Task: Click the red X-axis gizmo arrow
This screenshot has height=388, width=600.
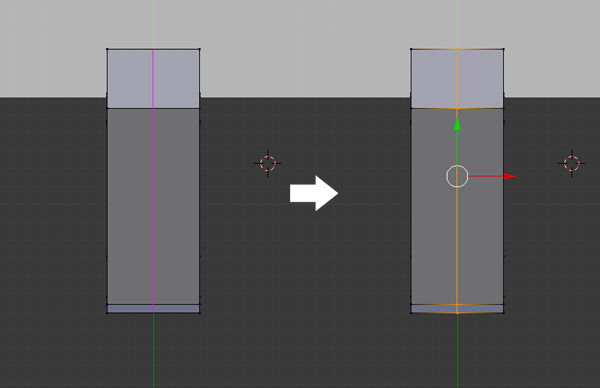Action: point(510,176)
